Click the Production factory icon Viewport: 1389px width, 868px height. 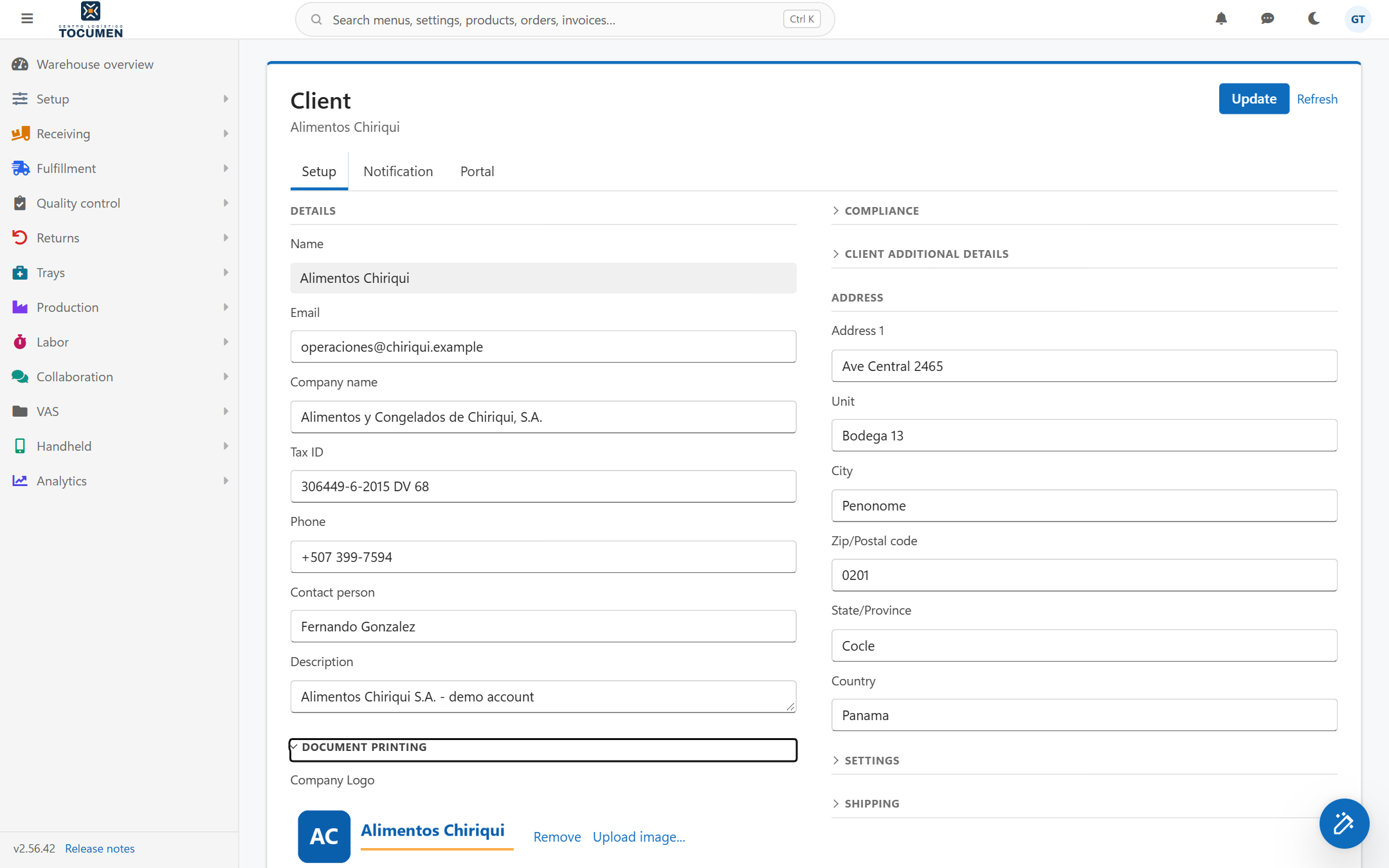[20, 307]
